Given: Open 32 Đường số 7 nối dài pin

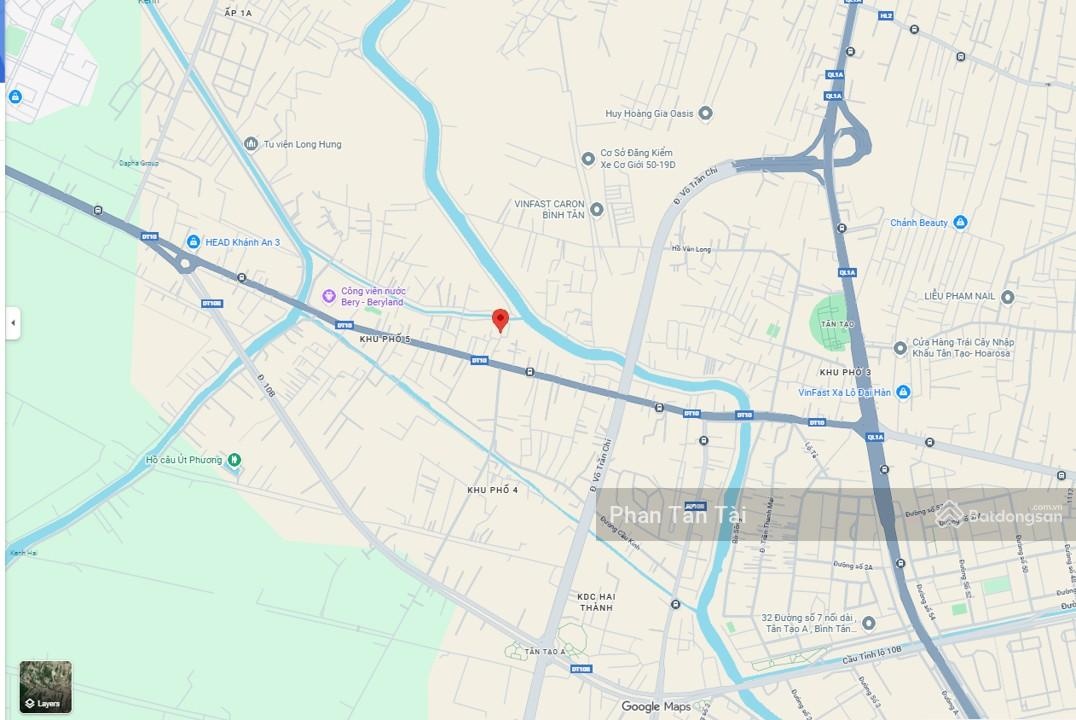Looking at the screenshot, I should click(x=869, y=623).
